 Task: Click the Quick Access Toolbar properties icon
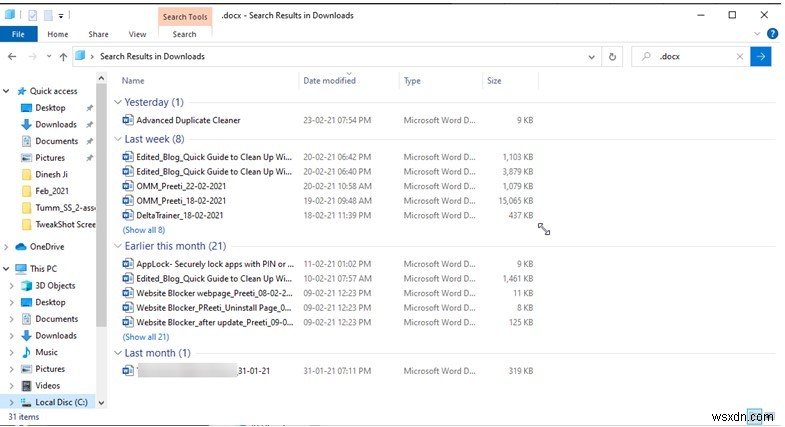tap(33, 16)
